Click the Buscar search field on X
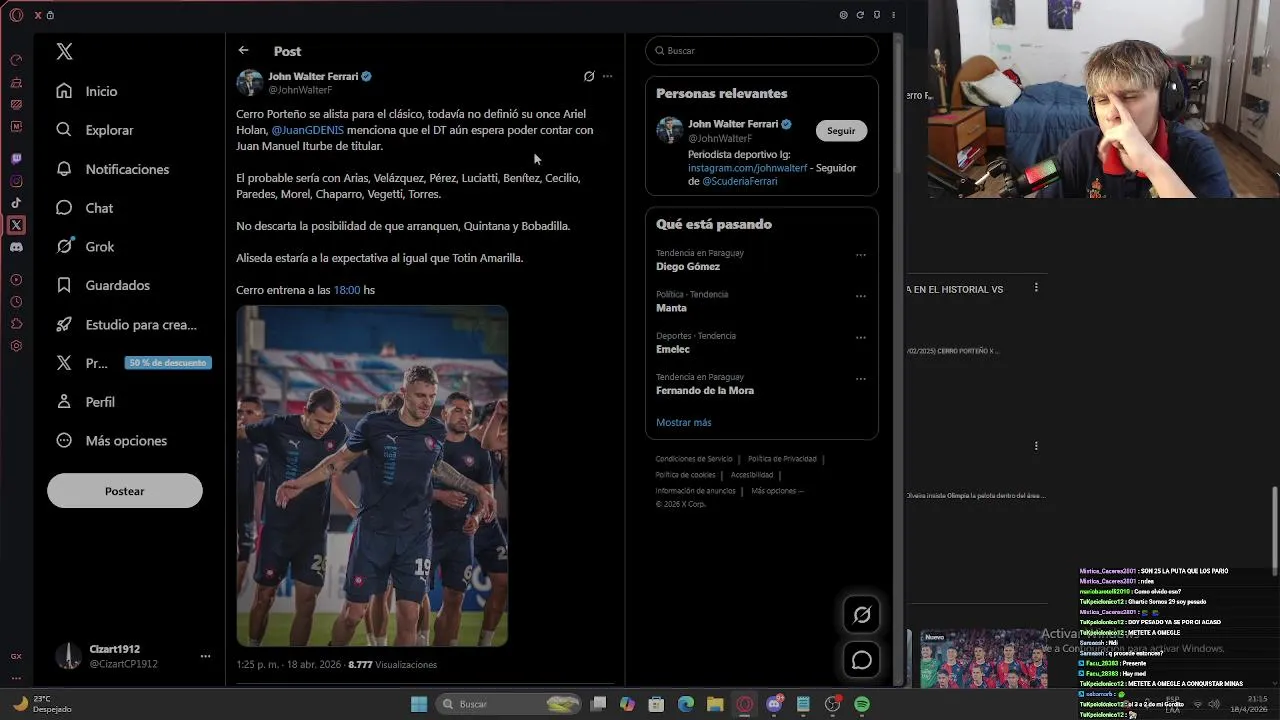1280x720 pixels. pos(762,50)
